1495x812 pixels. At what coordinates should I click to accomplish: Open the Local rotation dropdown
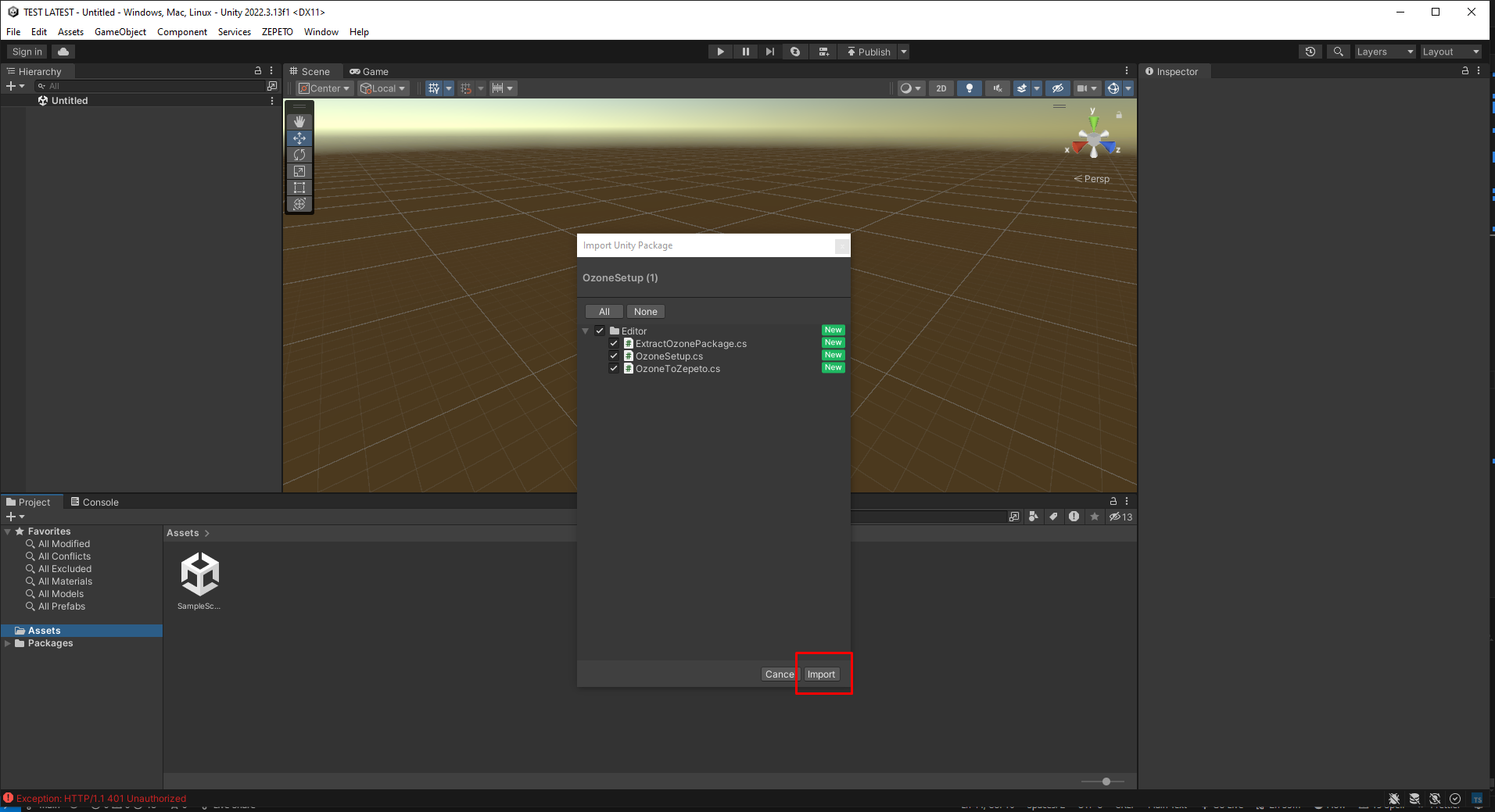pos(383,88)
